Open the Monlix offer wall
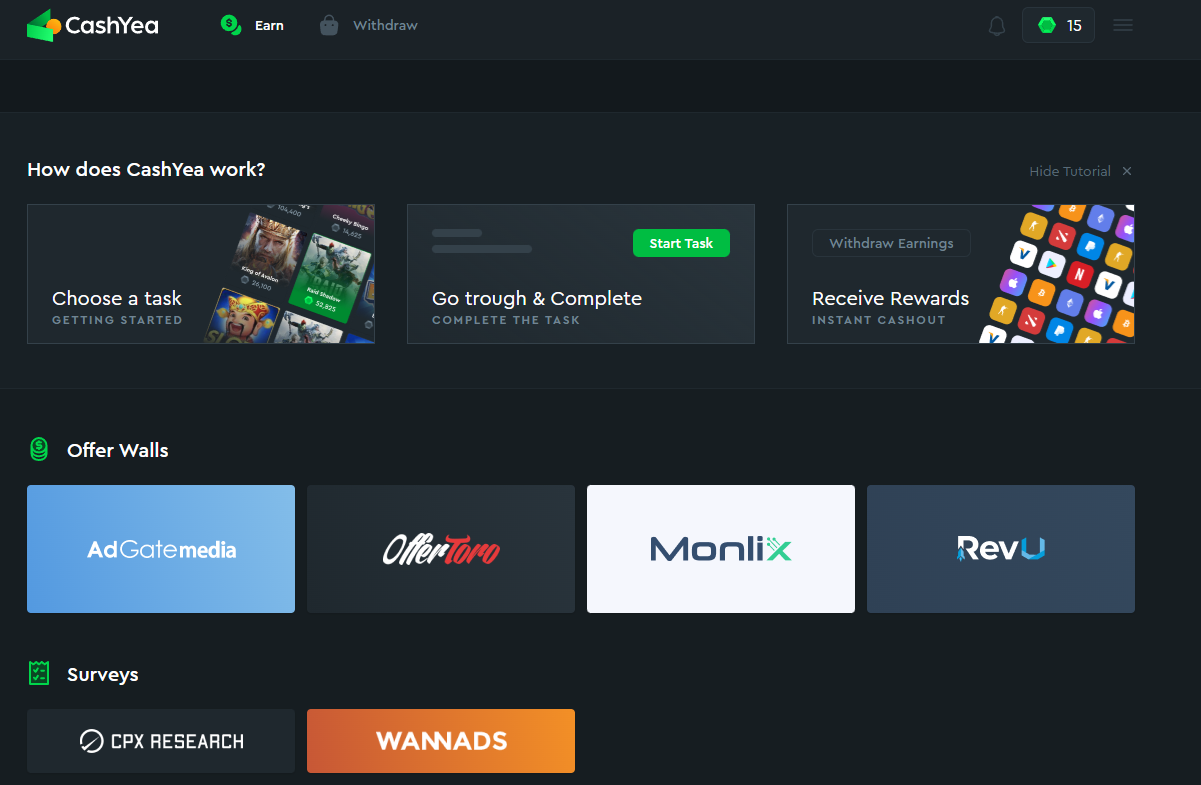Viewport: 1201px width, 785px height. [x=721, y=549]
